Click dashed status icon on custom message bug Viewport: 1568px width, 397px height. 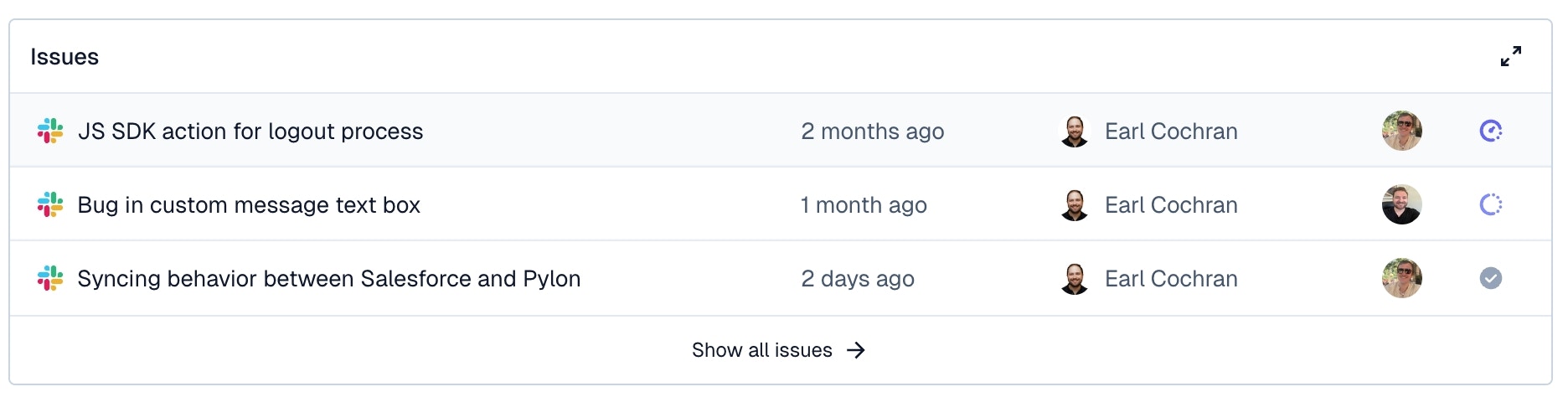pyautogui.click(x=1491, y=204)
